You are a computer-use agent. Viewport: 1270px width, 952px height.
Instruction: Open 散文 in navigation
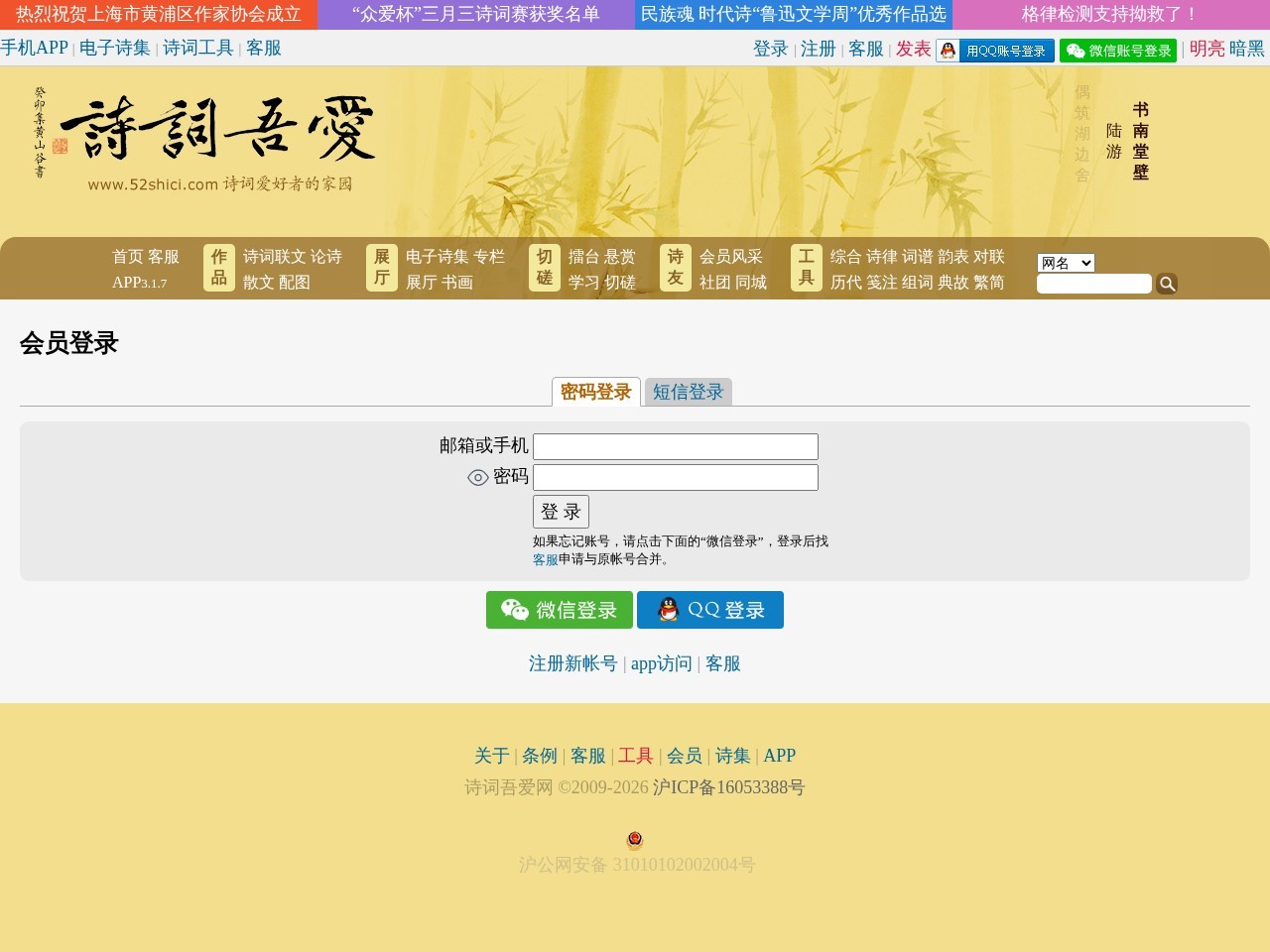[259, 283]
